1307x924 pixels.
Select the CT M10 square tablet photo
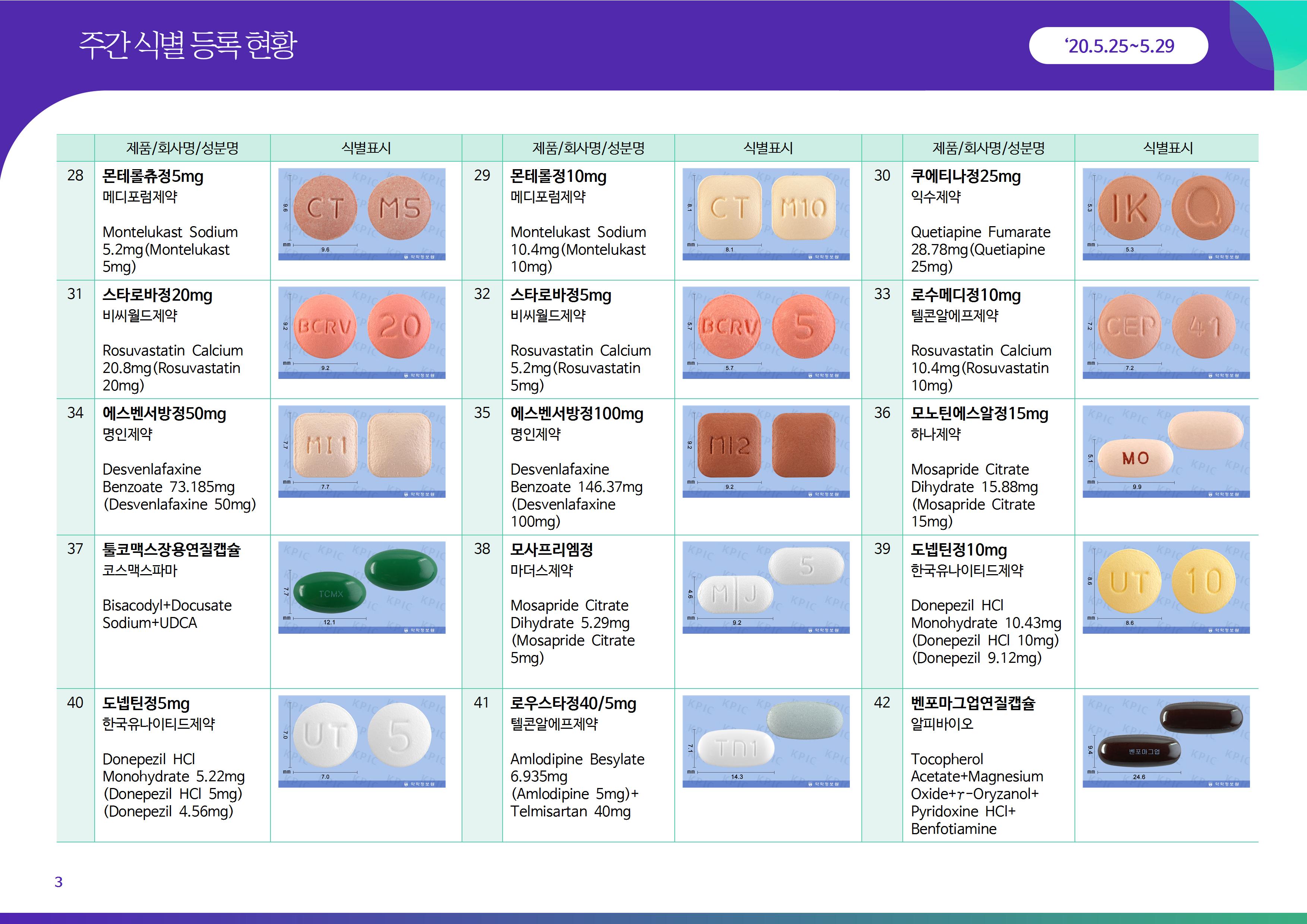[x=766, y=214]
